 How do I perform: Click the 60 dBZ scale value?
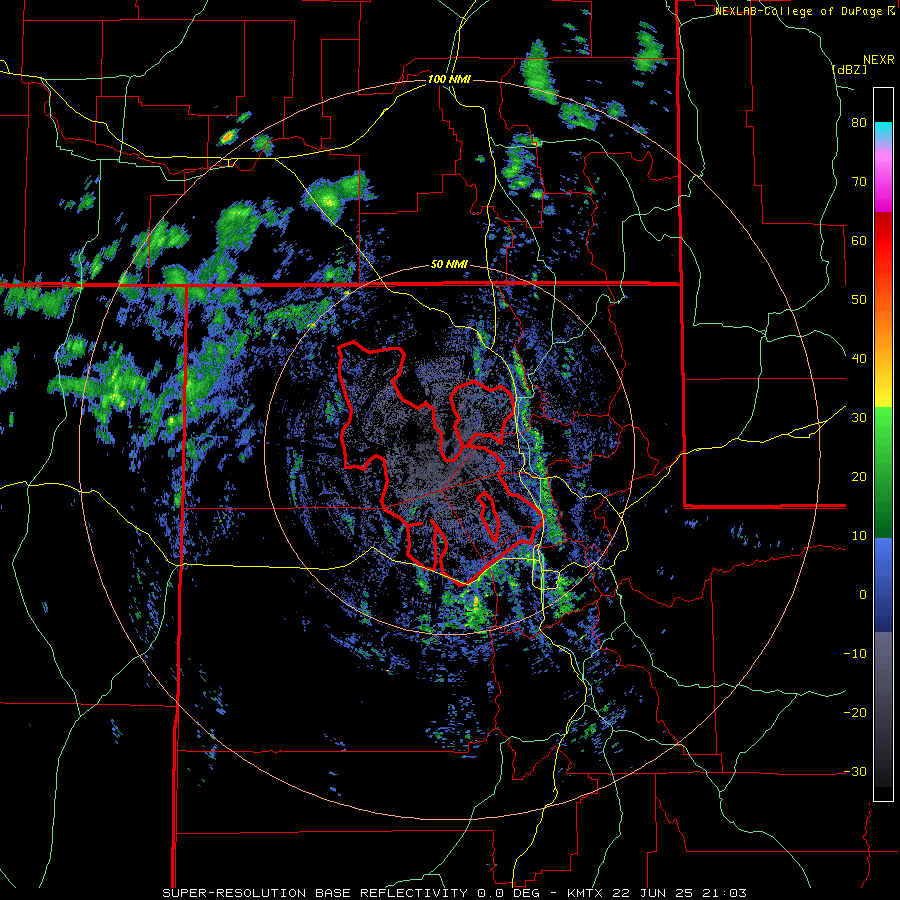click(859, 240)
